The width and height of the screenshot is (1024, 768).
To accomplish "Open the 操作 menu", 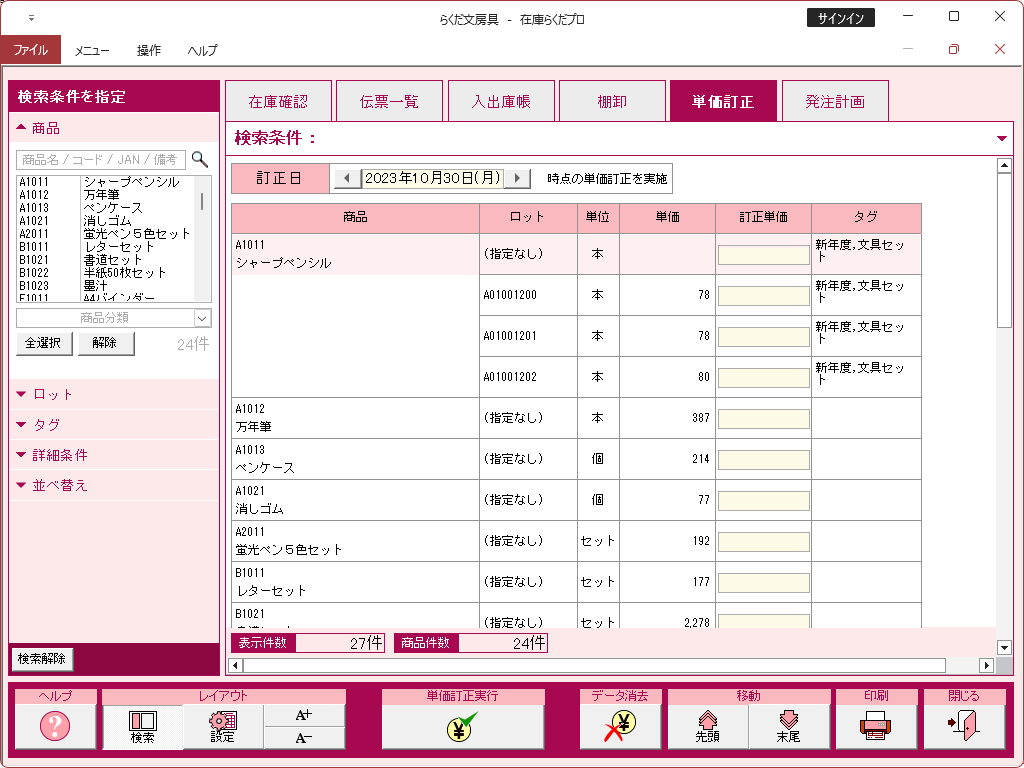I will coord(149,50).
